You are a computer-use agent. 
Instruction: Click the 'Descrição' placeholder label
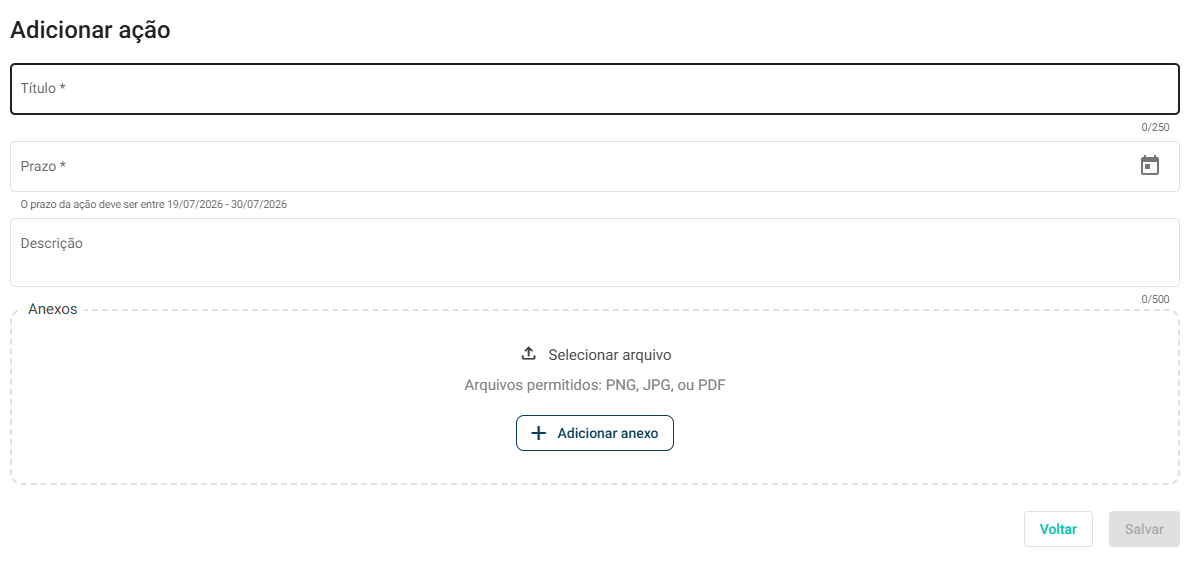point(52,244)
